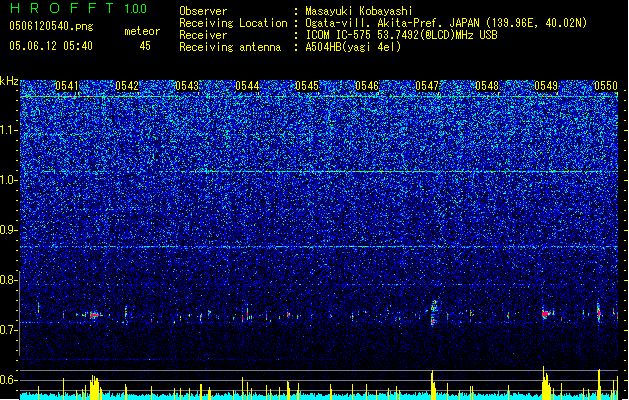Click the 0.6 kHz axis label
Screen dimensions: 629x400
click(x=9, y=380)
